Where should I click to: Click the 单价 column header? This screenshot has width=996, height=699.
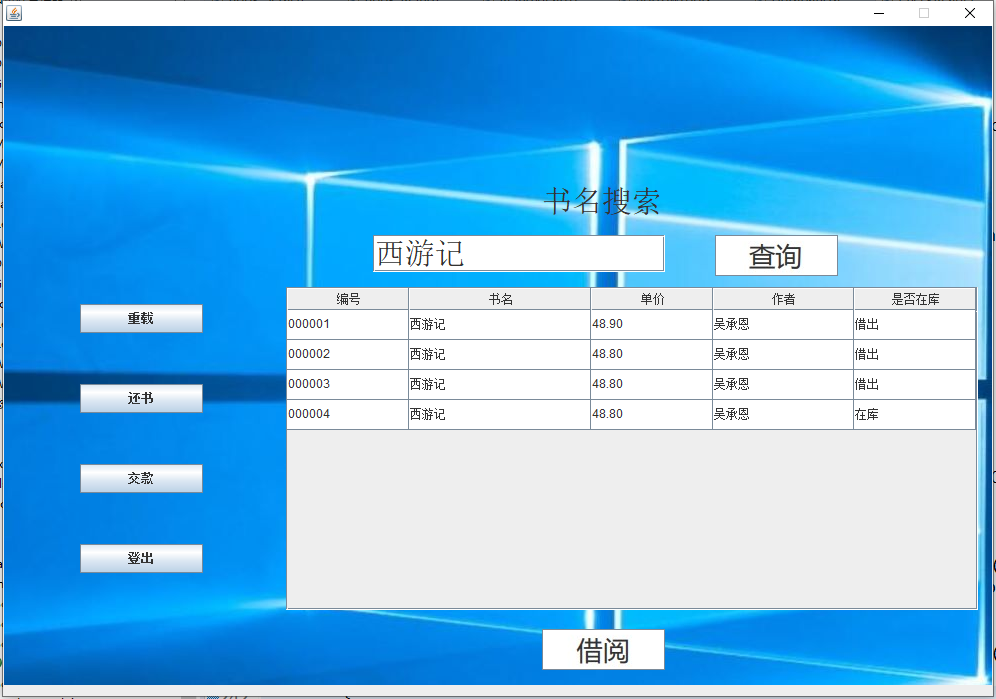(652, 299)
